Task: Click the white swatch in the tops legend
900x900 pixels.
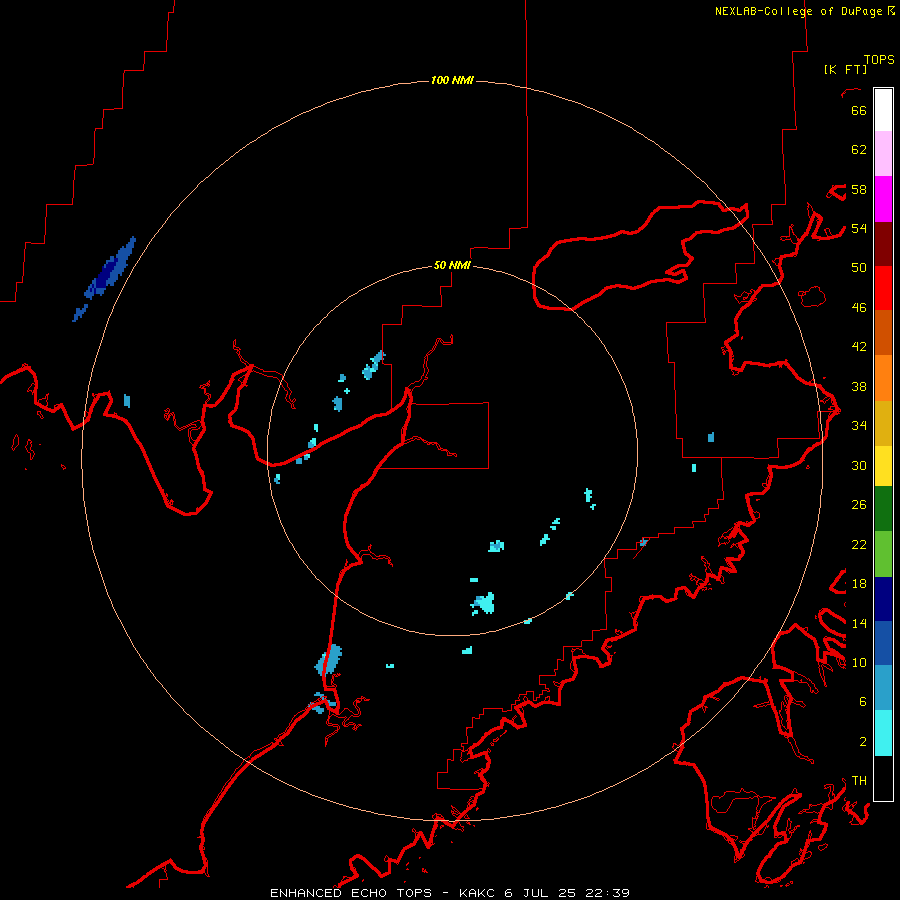Action: [883, 110]
